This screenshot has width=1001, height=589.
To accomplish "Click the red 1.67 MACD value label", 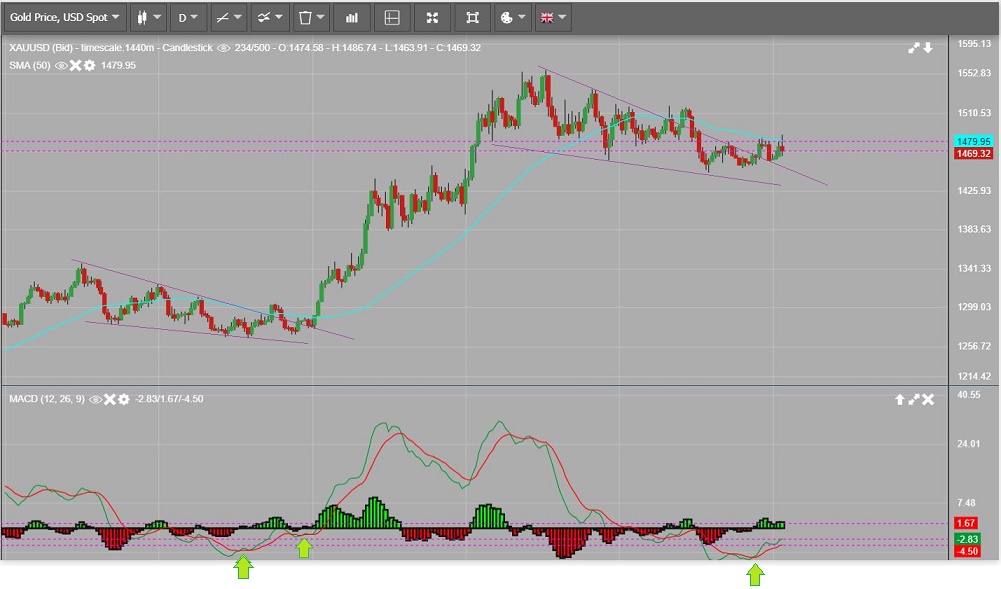I will (x=966, y=523).
